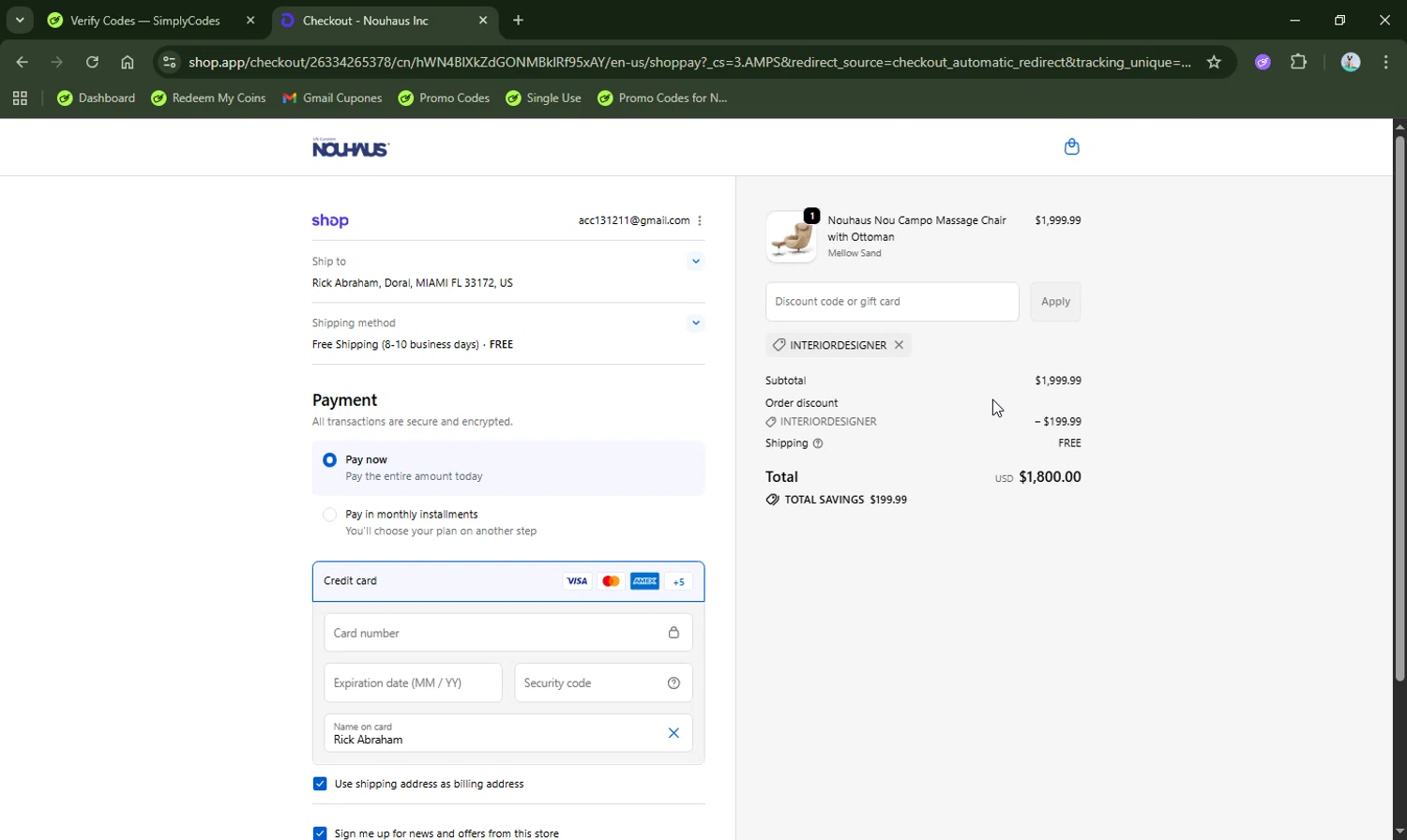Open account options next to acc131211@gmail.com

[700, 221]
